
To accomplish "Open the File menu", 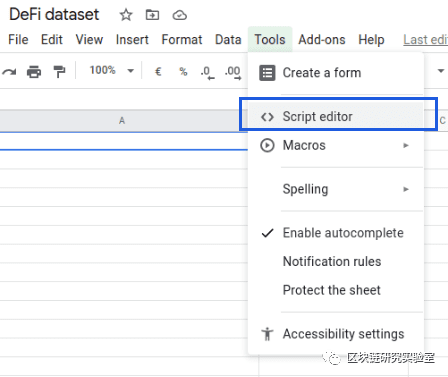I will pos(18,40).
